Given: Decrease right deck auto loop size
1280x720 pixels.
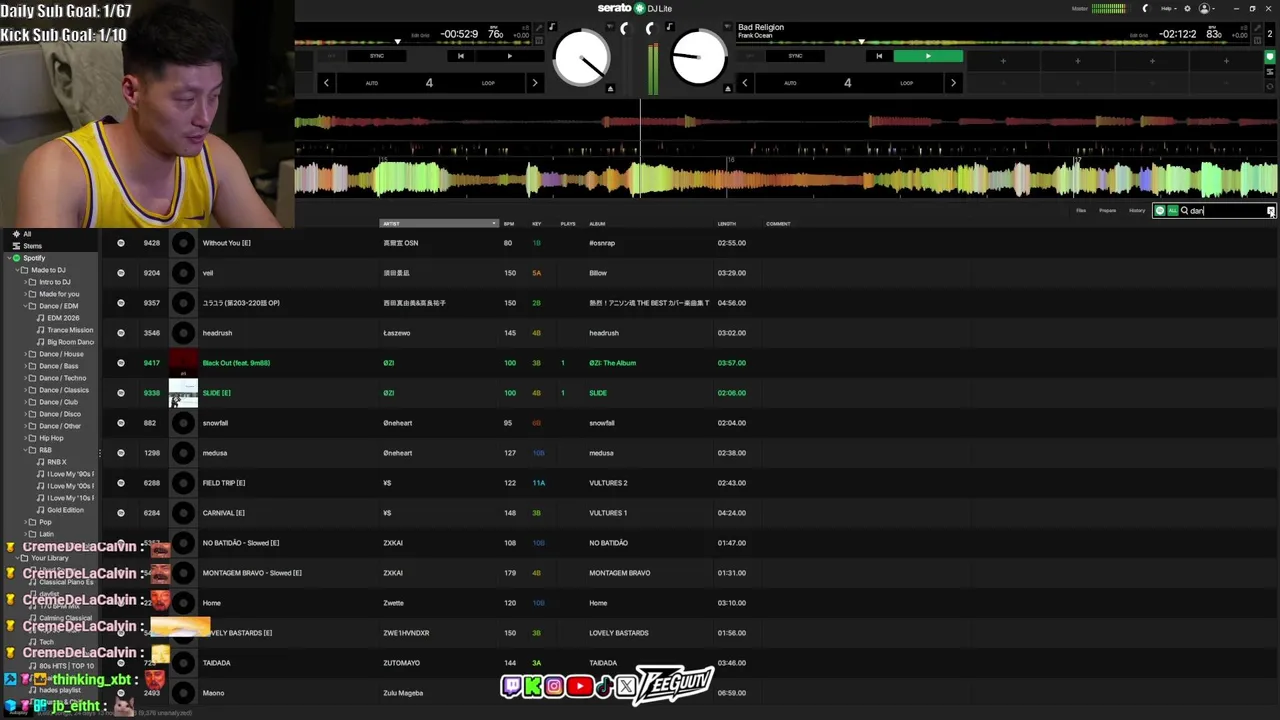Looking at the screenshot, I should coord(744,83).
